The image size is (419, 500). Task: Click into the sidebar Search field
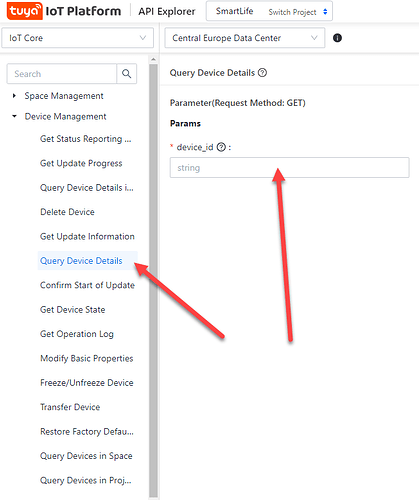(x=62, y=74)
